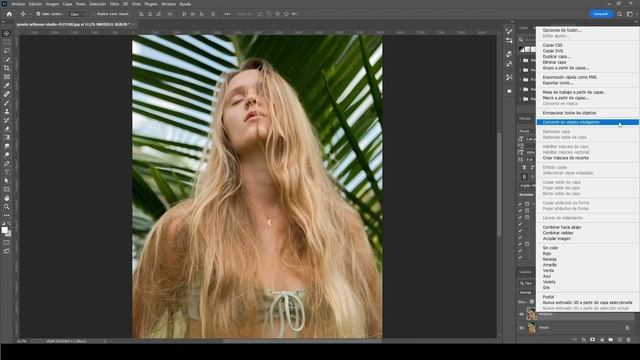Choose Combinar visibles in context menu
The image size is (640, 360).
558,233
